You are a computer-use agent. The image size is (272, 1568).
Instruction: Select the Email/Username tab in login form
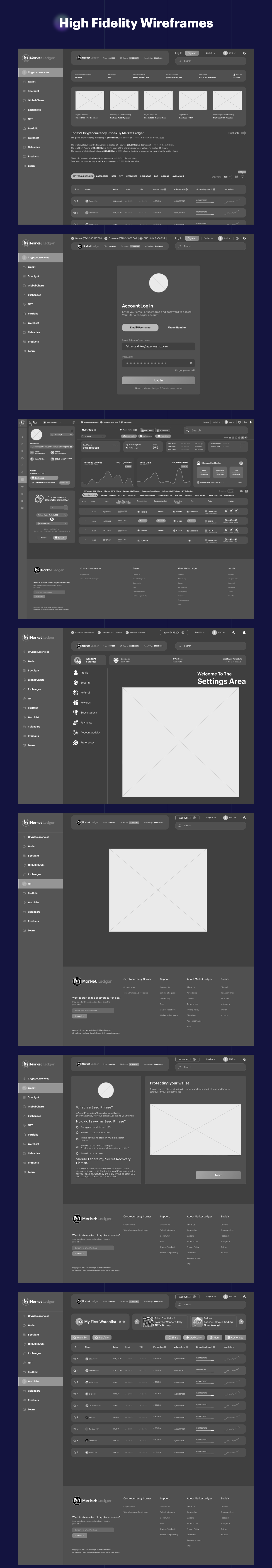[x=140, y=328]
